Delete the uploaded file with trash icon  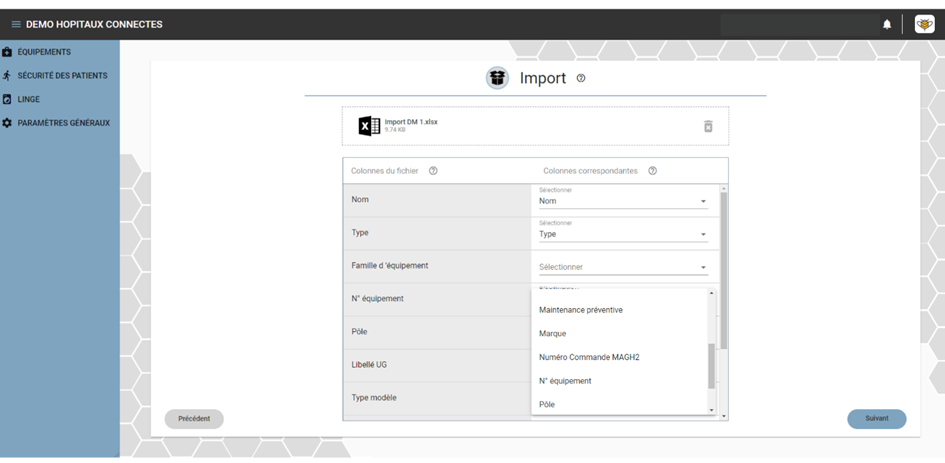[x=708, y=126]
